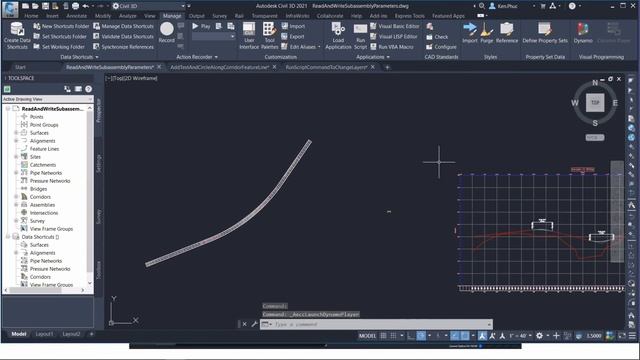Screen dimensions: 640x360
Task: Switch to AddTinAndCircleAlongCorridorFeatureLine drawing tab
Action: (x=219, y=67)
